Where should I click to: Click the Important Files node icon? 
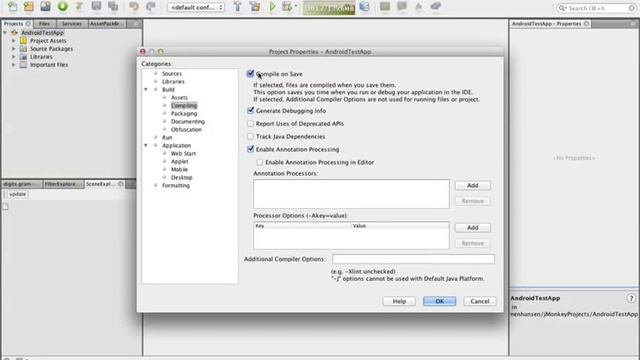(x=23, y=64)
